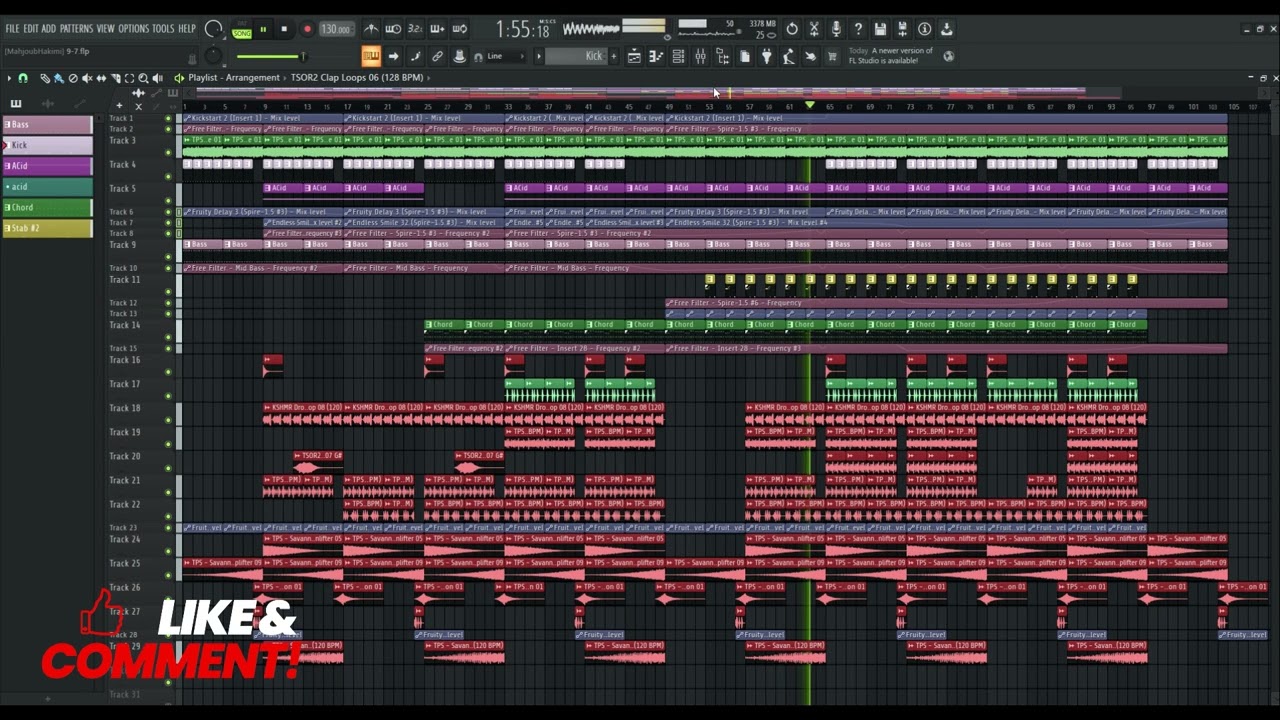Open the tempo tapper icon
This screenshot has width=1280, height=720.
[x=788, y=56]
